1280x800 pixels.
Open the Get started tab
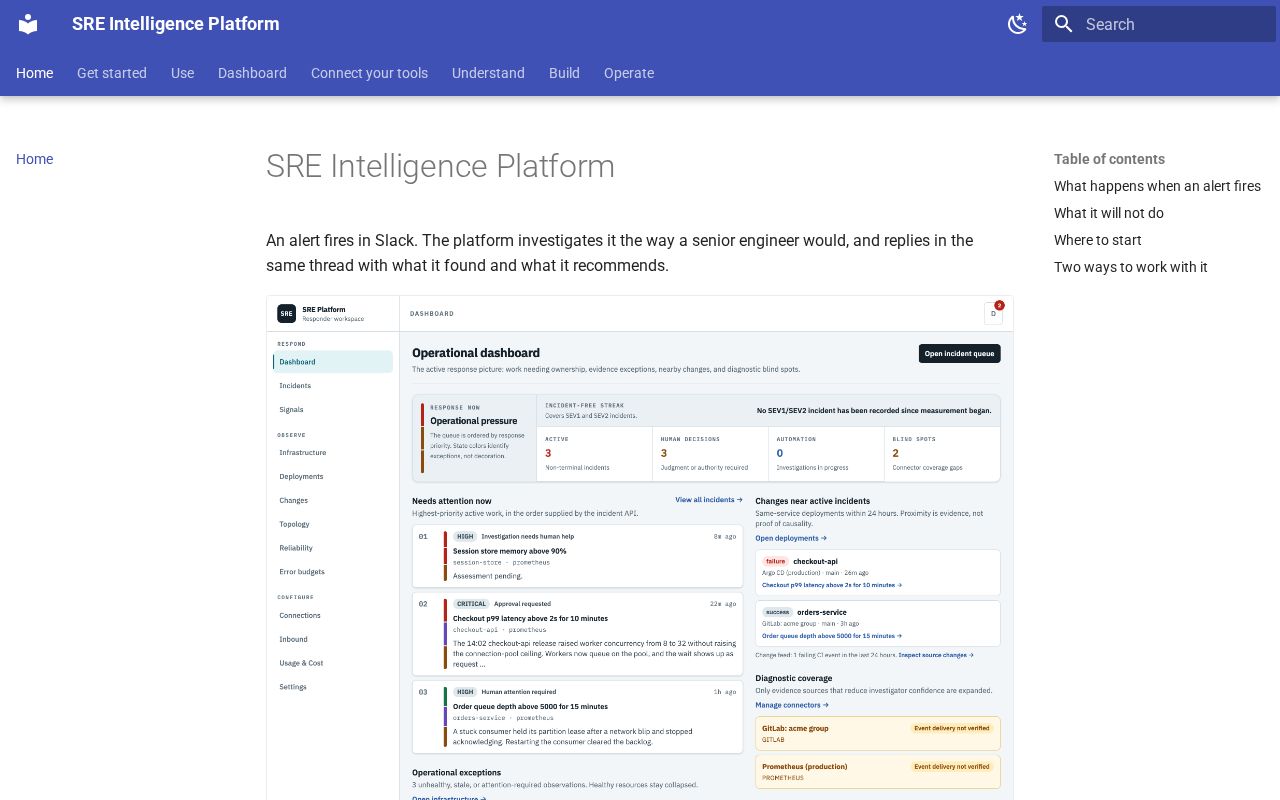tap(112, 73)
